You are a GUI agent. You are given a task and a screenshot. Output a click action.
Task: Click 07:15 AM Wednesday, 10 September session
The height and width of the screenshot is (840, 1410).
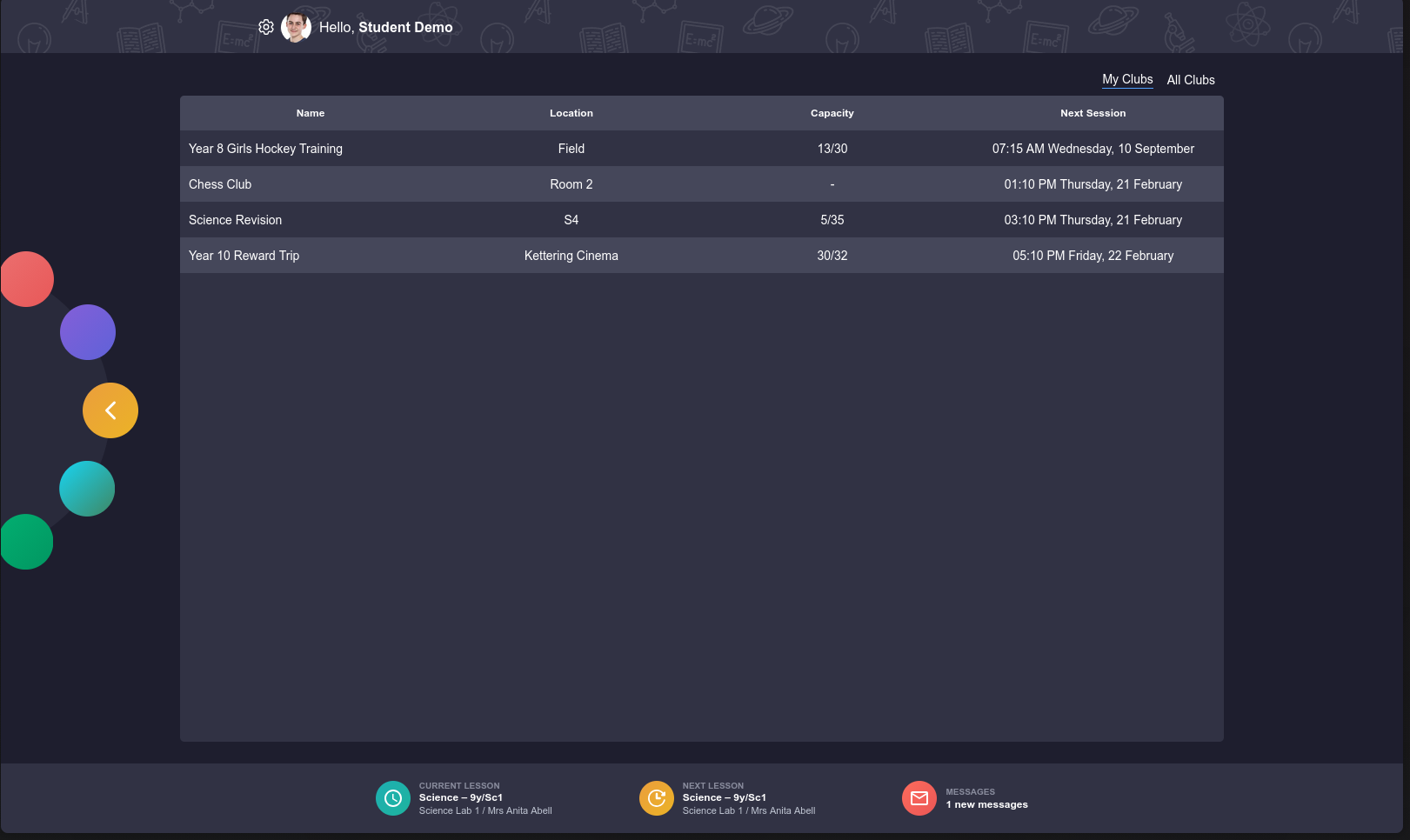pos(1093,149)
